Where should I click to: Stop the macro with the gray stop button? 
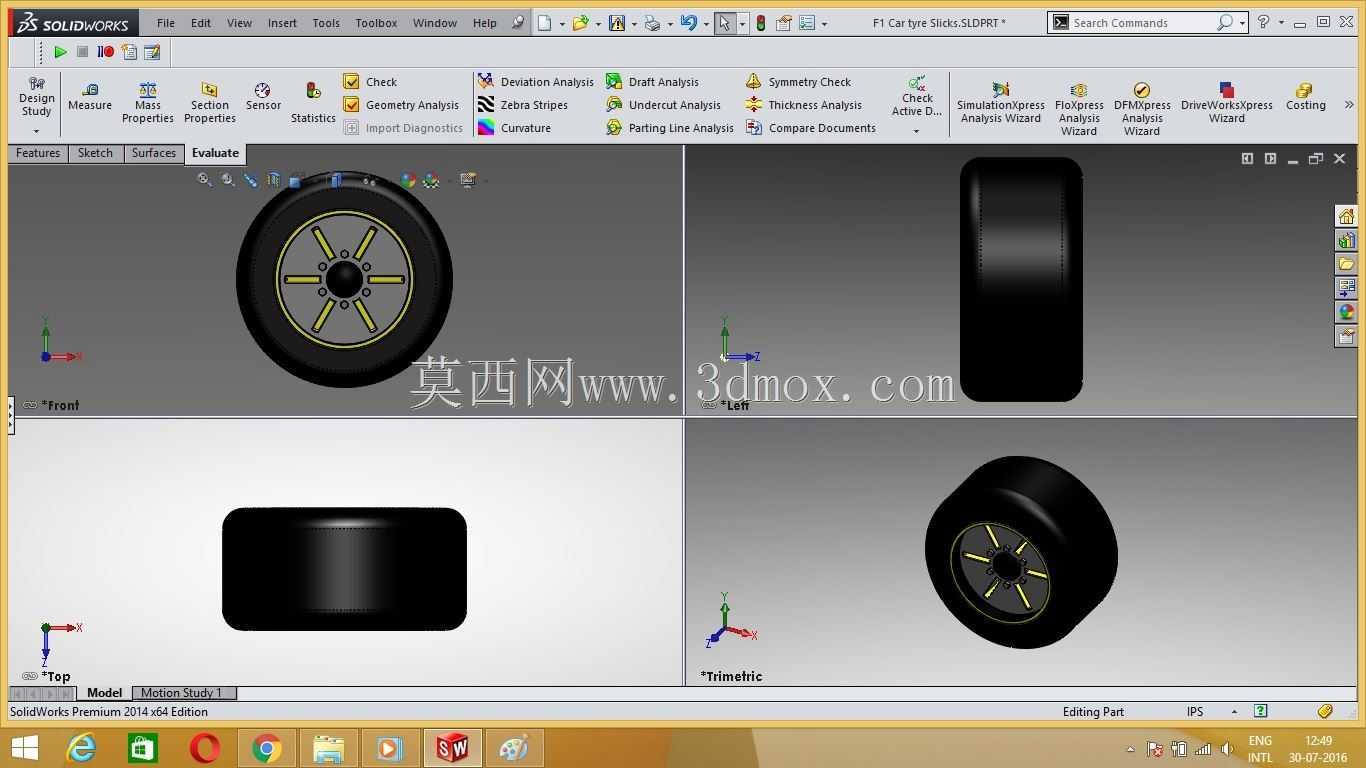pyautogui.click(x=83, y=52)
